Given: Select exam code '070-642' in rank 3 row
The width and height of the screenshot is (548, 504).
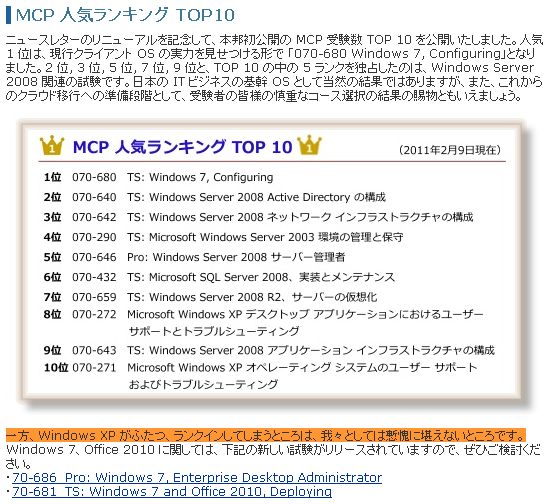Looking at the screenshot, I should point(94,217).
